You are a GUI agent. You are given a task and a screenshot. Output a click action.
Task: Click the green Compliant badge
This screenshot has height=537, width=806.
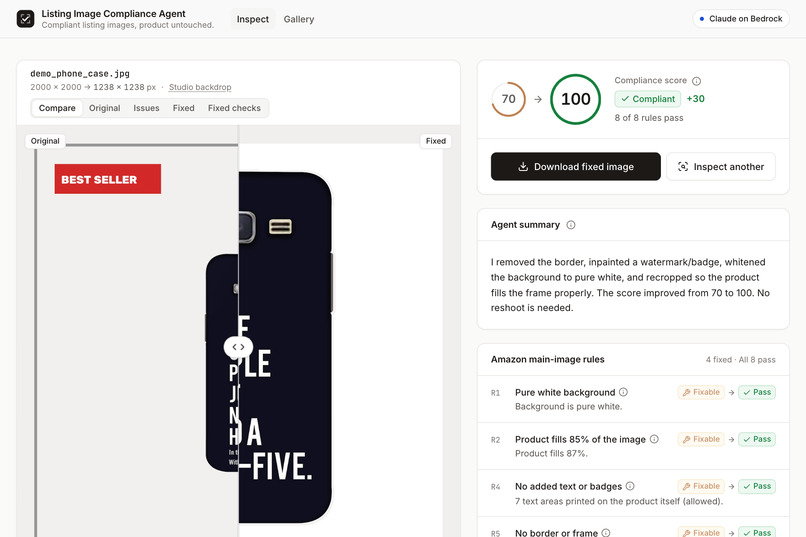click(x=648, y=99)
